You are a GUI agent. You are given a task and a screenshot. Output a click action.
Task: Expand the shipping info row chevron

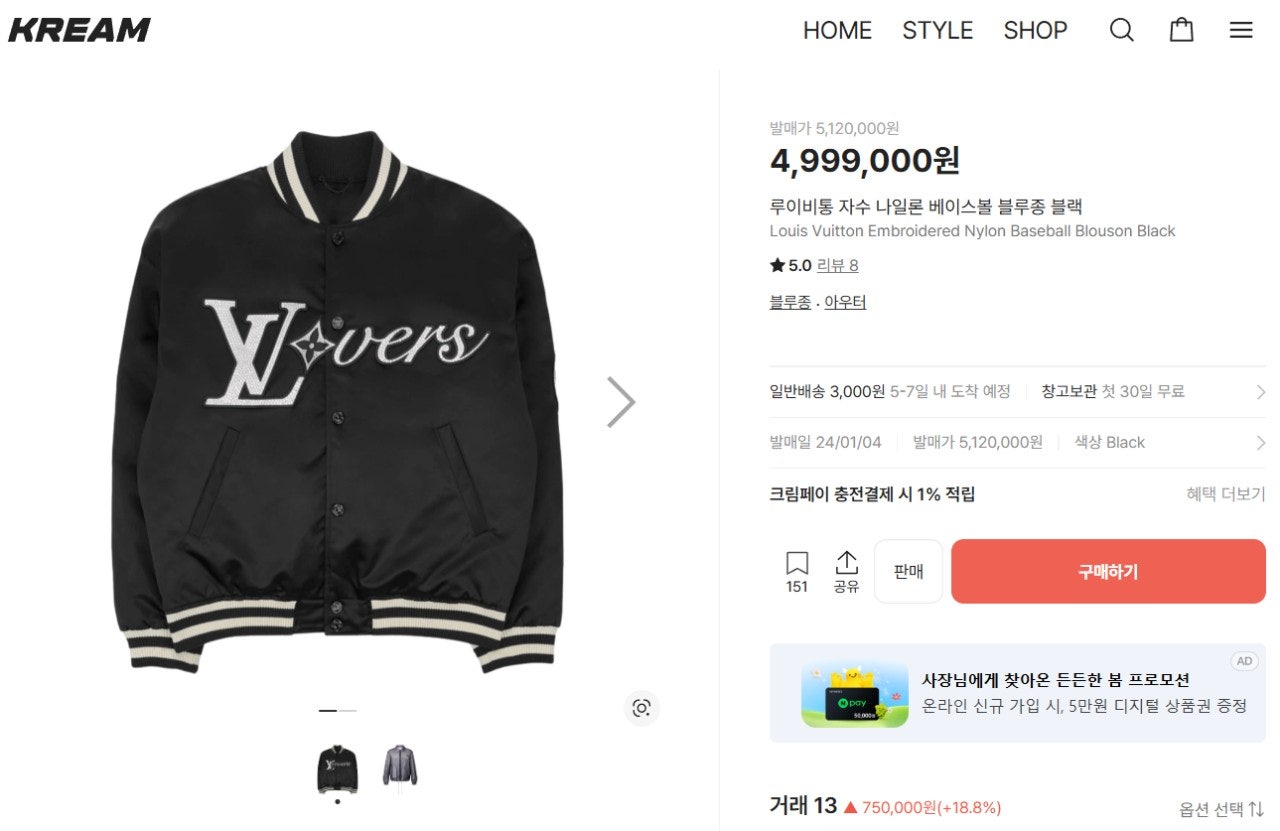coord(1260,392)
